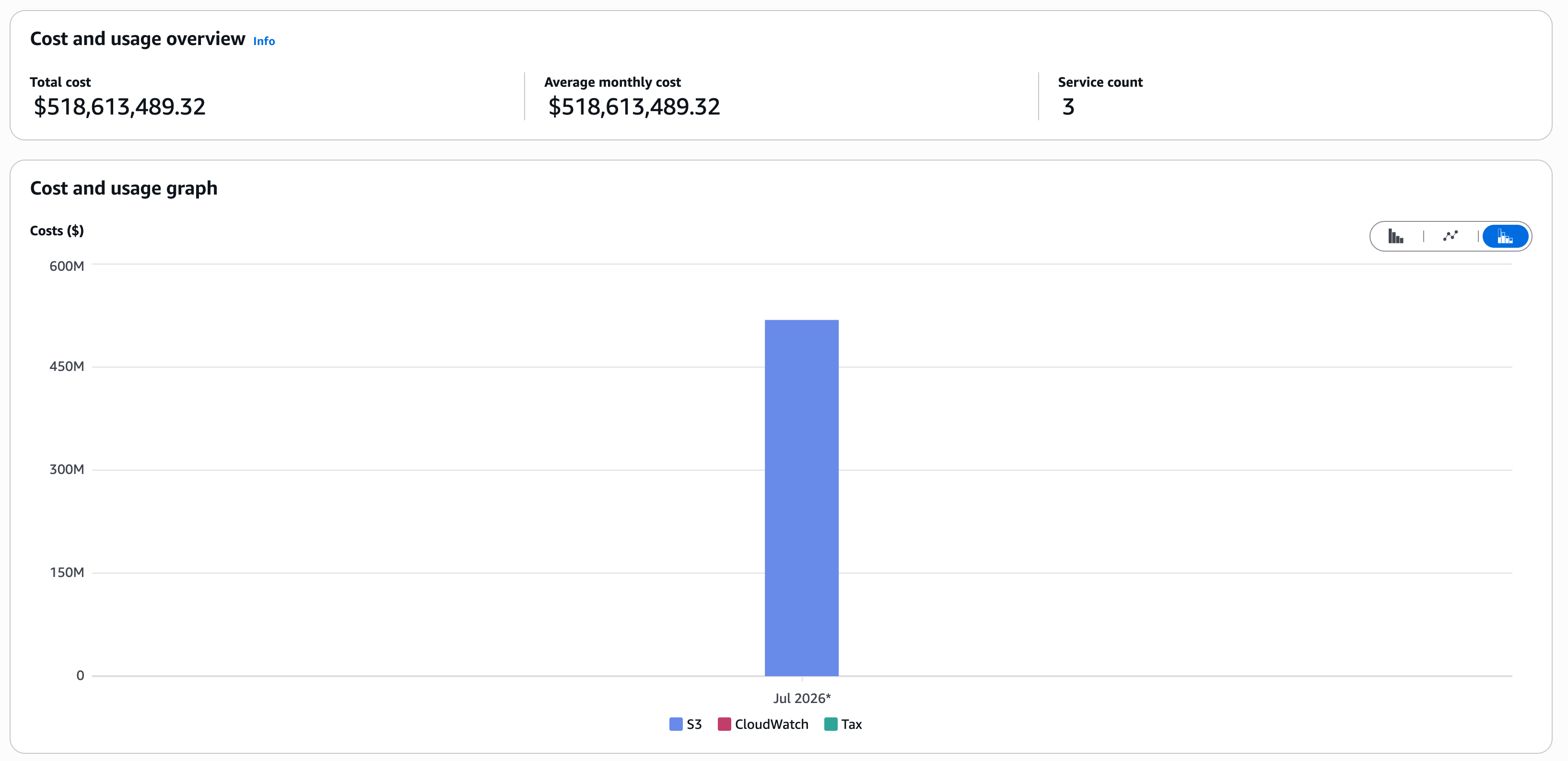Select the Average monthly cost amount

[x=633, y=107]
